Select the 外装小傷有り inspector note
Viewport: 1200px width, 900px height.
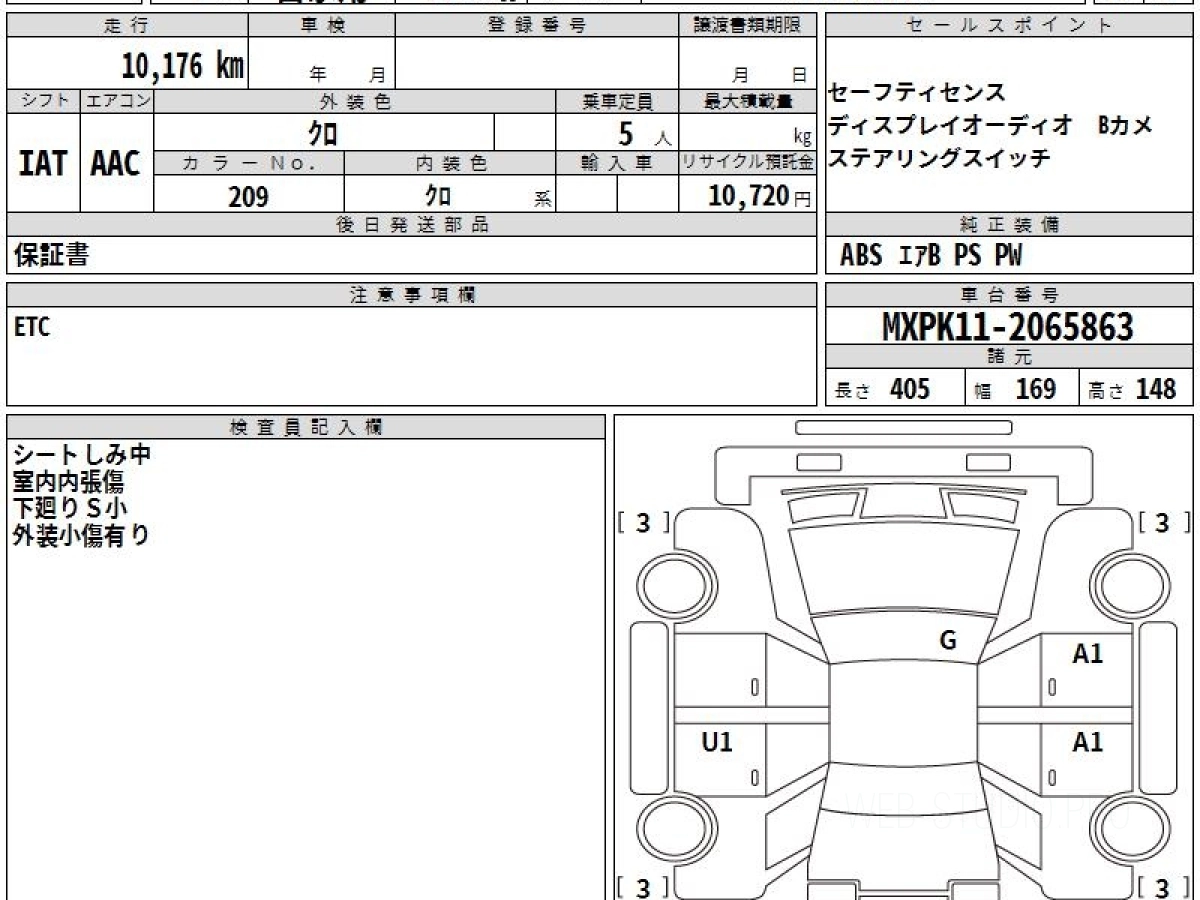pyautogui.click(x=81, y=535)
